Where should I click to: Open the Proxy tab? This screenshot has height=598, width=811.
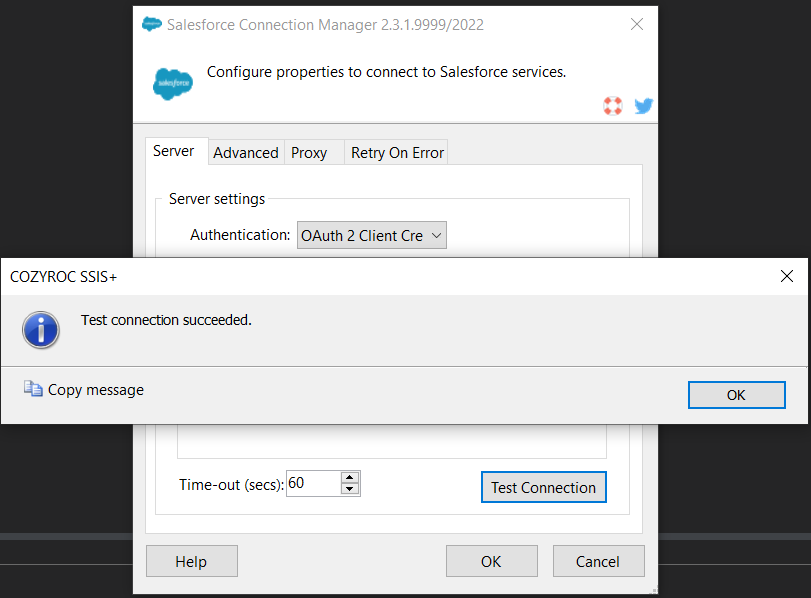[309, 152]
